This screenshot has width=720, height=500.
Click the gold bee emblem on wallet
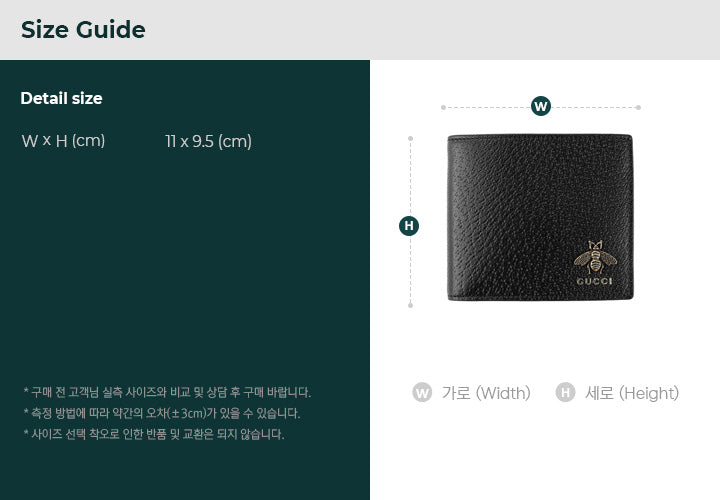coord(595,257)
